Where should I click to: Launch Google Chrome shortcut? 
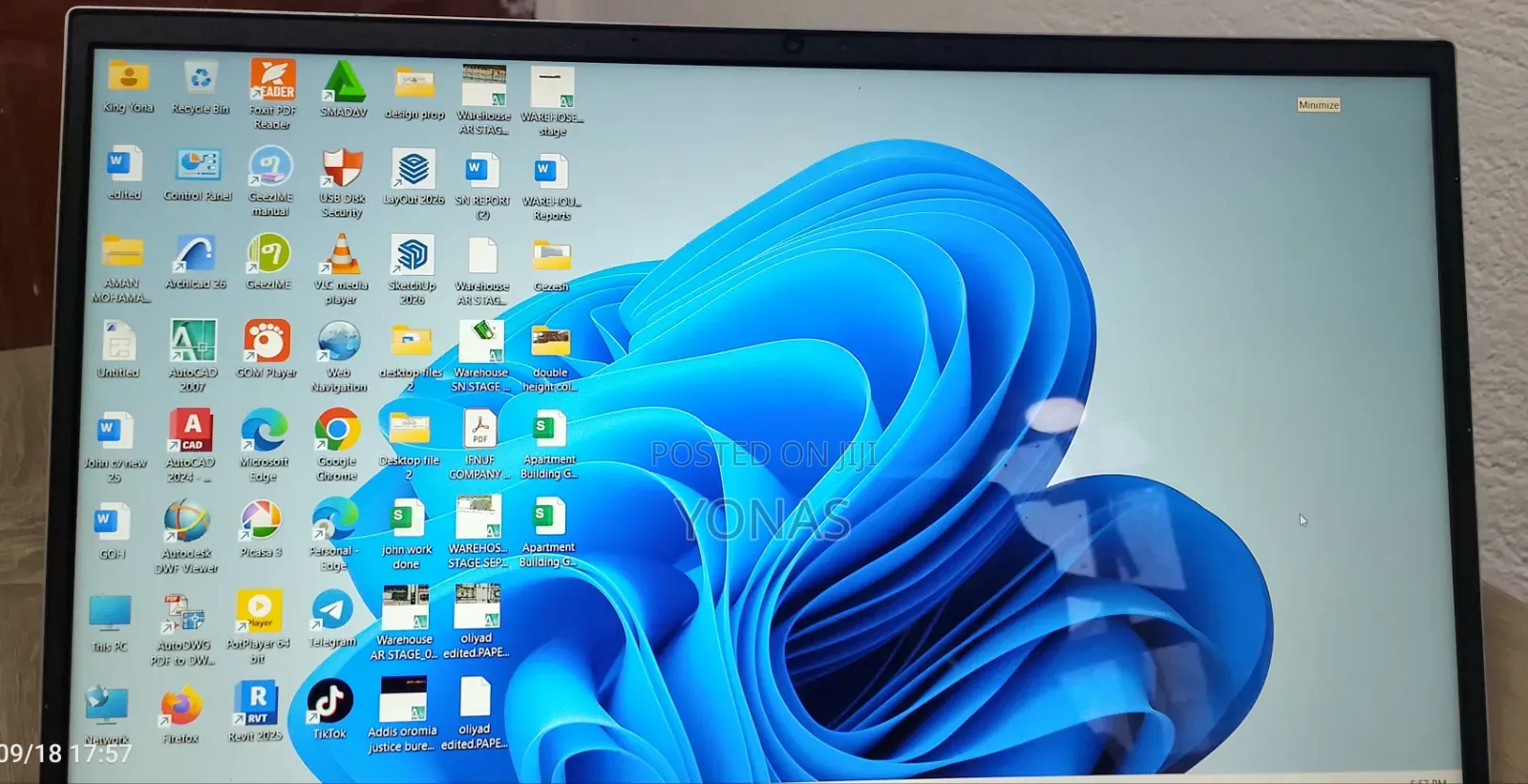click(337, 445)
